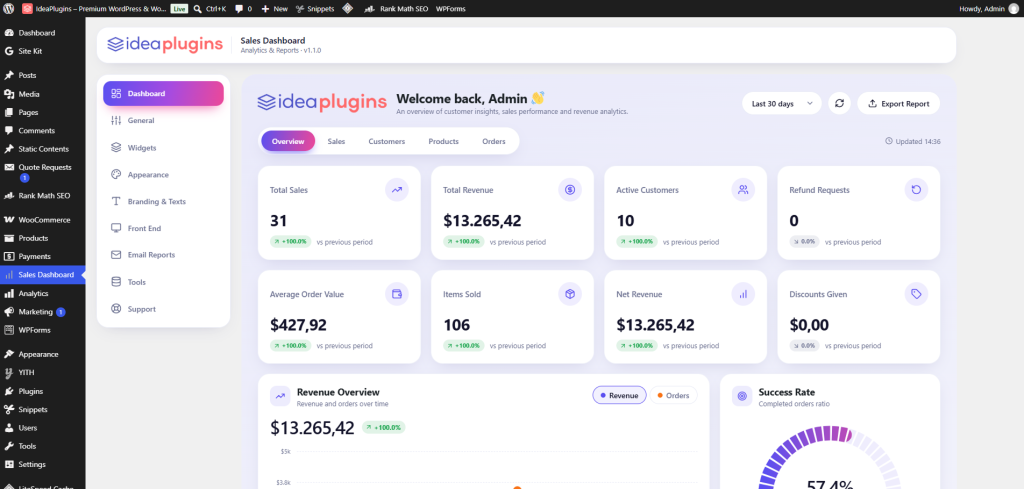Screen dimensions: 1024x489
Task: Switch to the Customers tab
Action: (387, 141)
